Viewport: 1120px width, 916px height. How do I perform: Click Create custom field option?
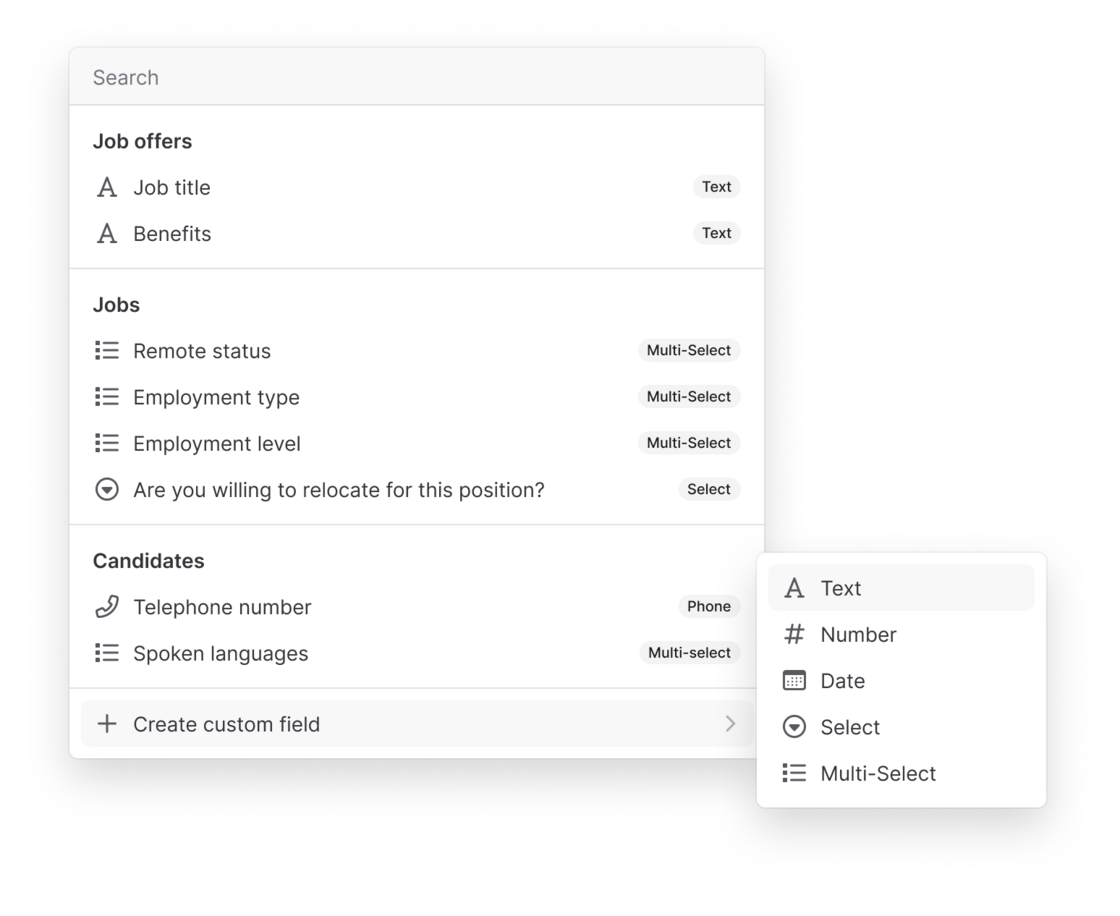point(227,724)
